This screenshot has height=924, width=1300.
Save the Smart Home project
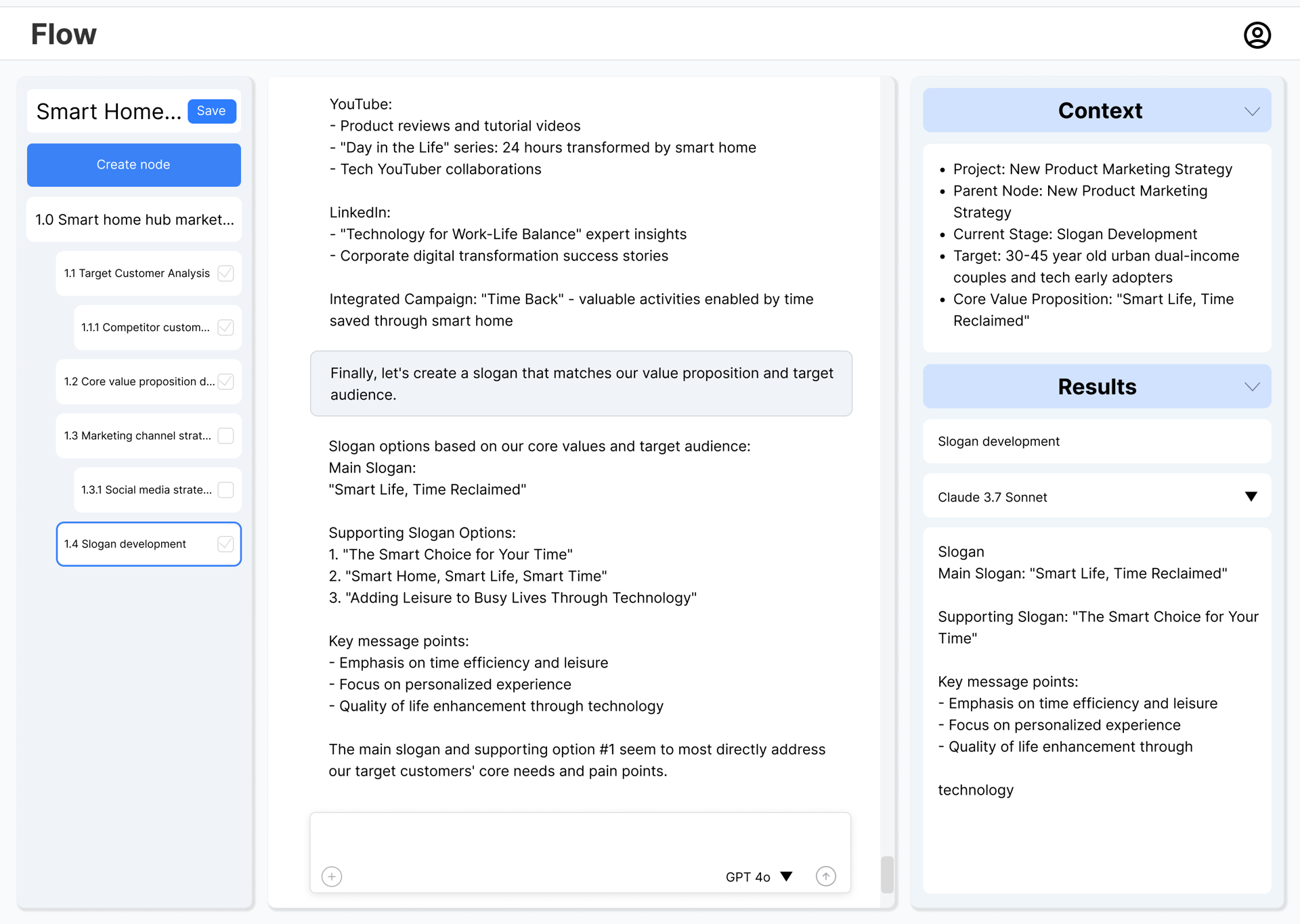click(x=211, y=111)
